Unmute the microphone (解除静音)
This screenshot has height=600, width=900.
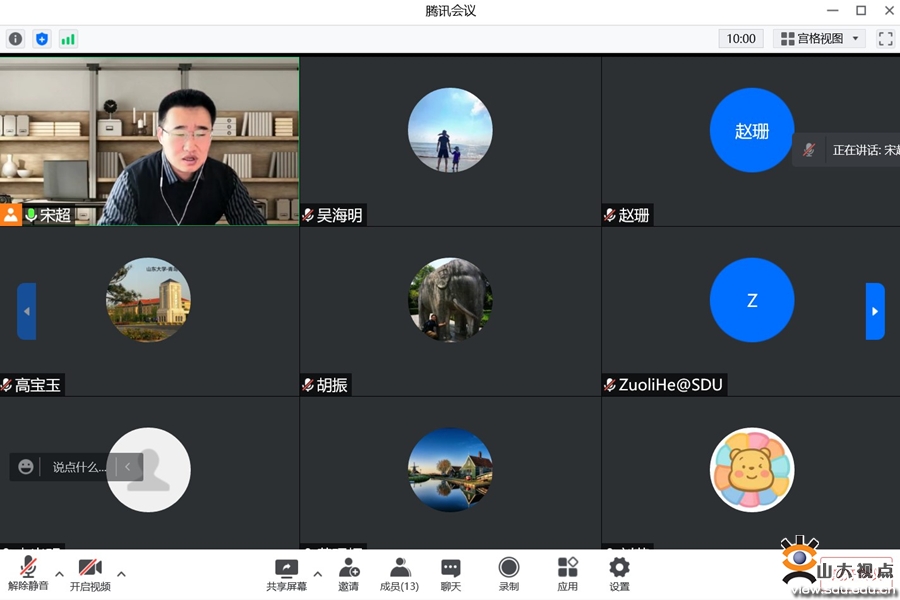28,574
